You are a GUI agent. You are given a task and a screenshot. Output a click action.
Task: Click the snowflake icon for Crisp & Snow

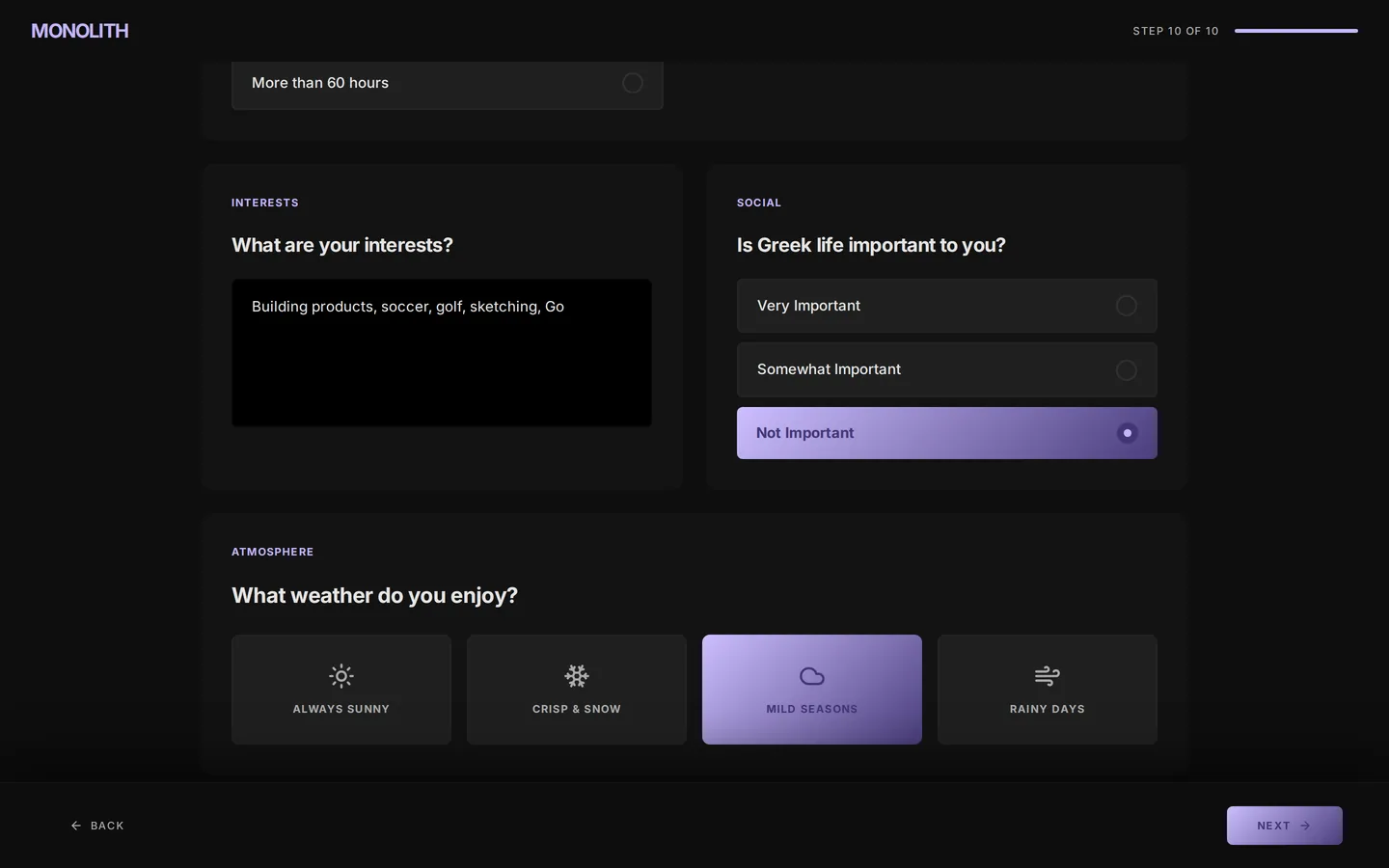tap(577, 676)
